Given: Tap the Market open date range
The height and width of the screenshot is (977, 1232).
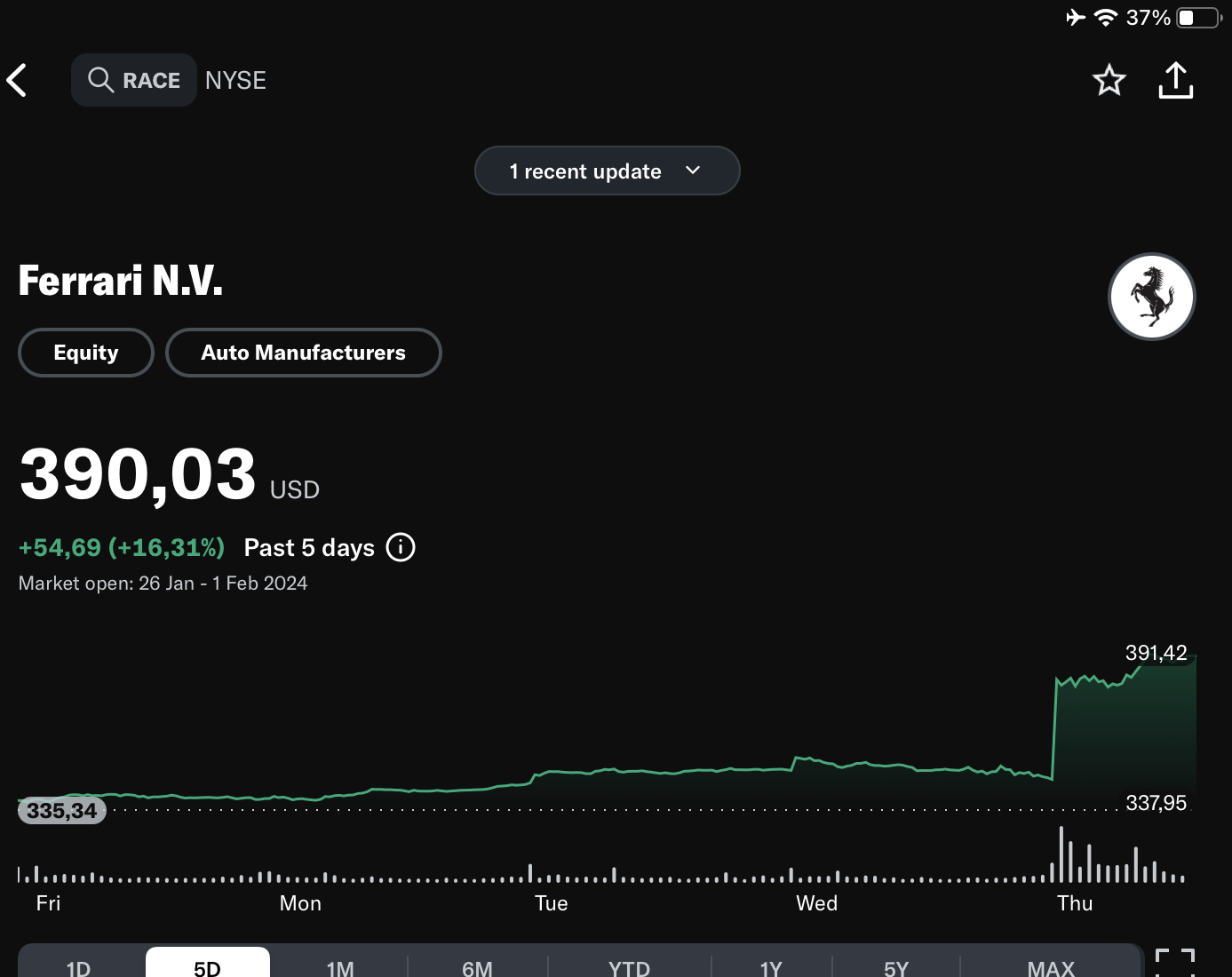Looking at the screenshot, I should [x=163, y=583].
